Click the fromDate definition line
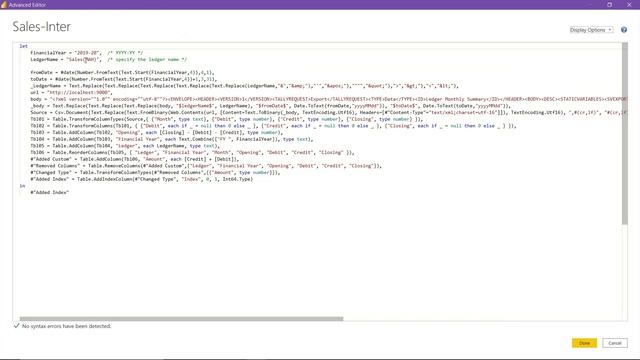 (x=122, y=72)
